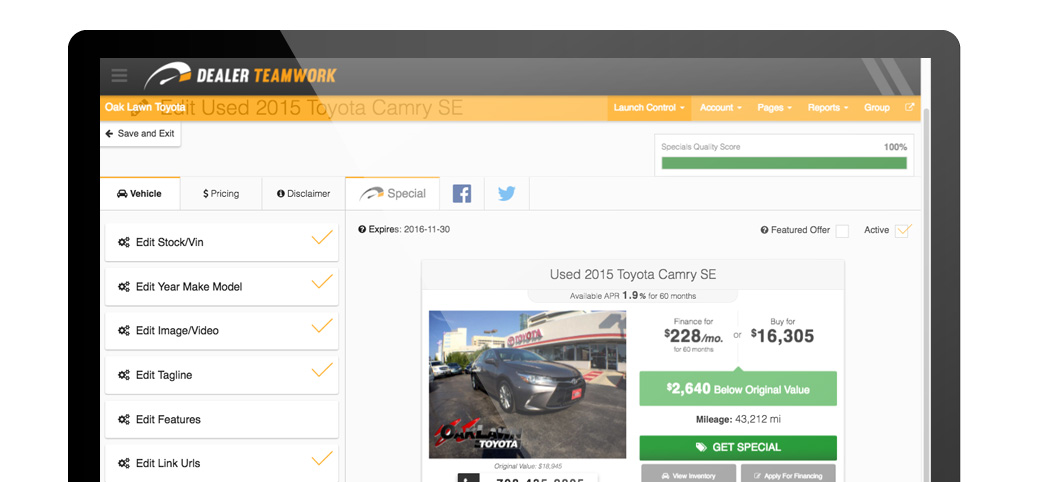
Task: Switch to the Vehicle tab
Action: 140,194
